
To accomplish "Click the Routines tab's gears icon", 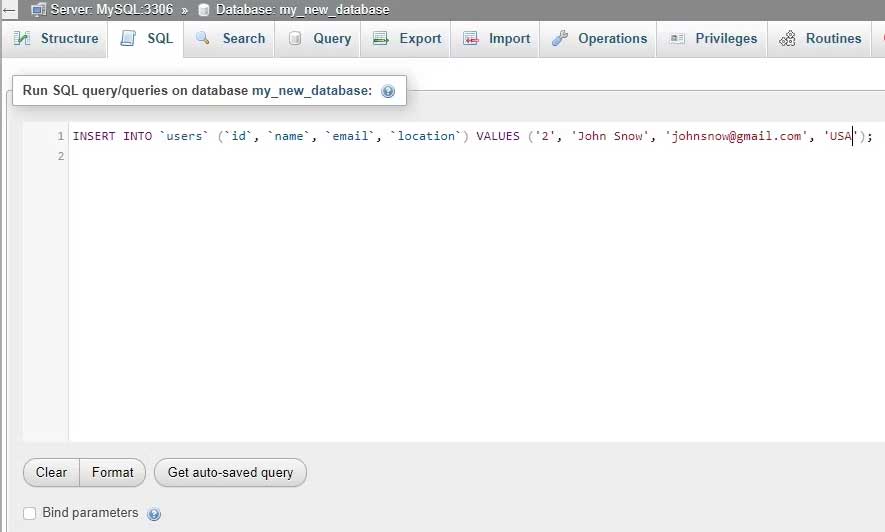I will coord(787,38).
